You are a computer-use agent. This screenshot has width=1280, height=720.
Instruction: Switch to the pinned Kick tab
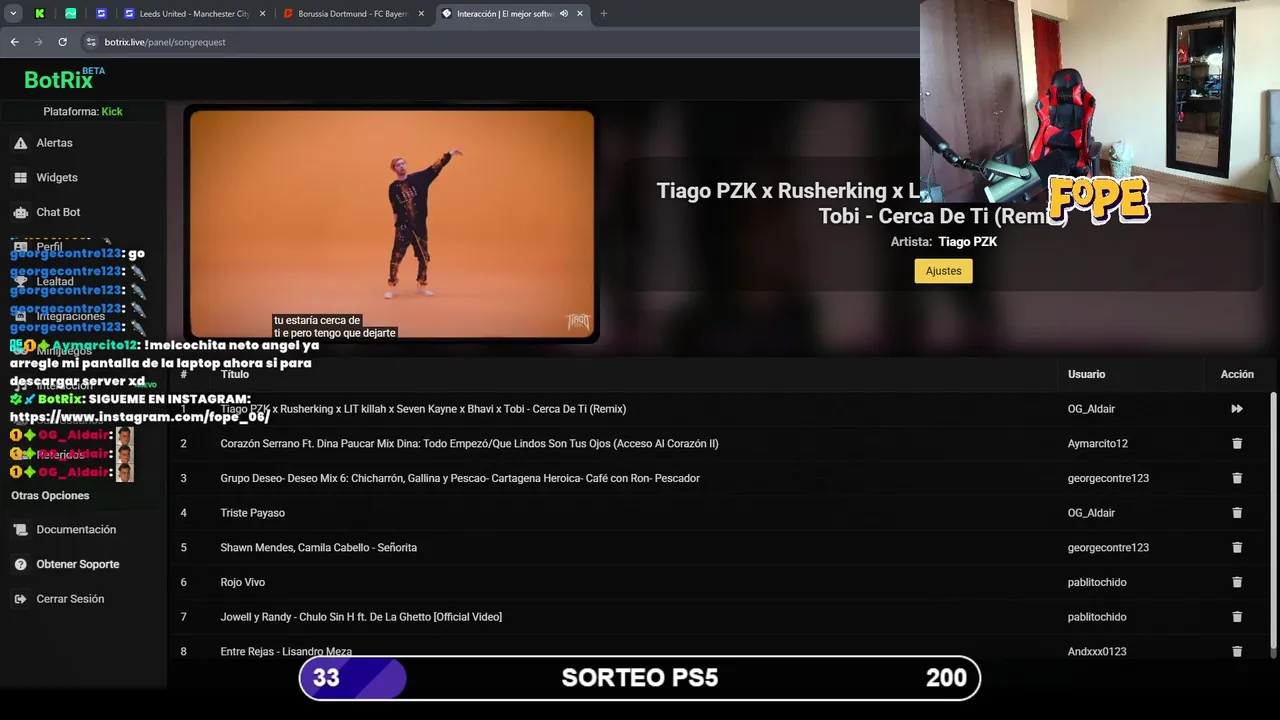40,14
